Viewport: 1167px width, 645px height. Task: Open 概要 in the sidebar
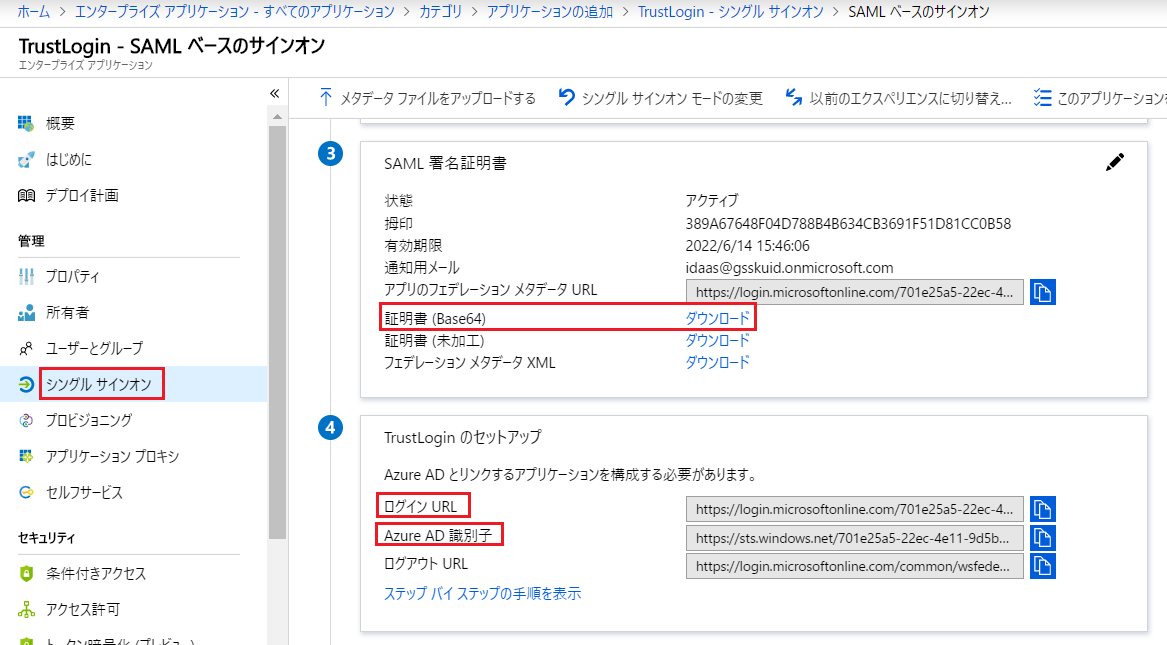click(x=60, y=123)
